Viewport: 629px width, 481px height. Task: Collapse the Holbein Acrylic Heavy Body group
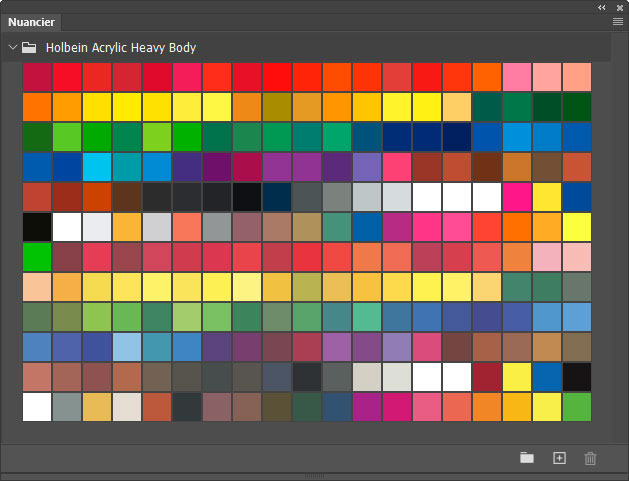point(12,47)
